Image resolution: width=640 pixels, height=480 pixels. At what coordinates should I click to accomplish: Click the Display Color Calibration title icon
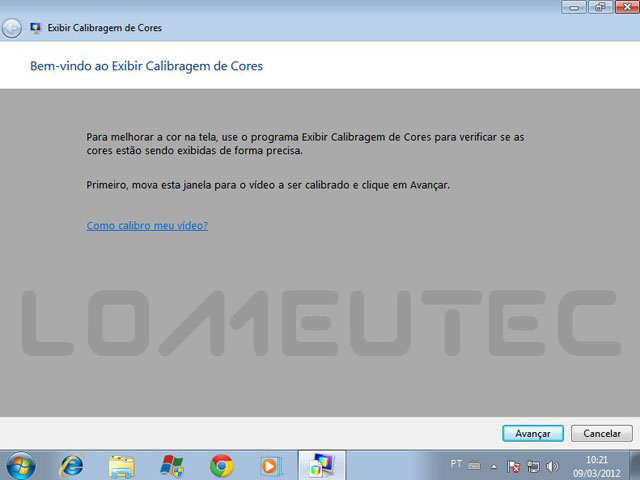36,28
